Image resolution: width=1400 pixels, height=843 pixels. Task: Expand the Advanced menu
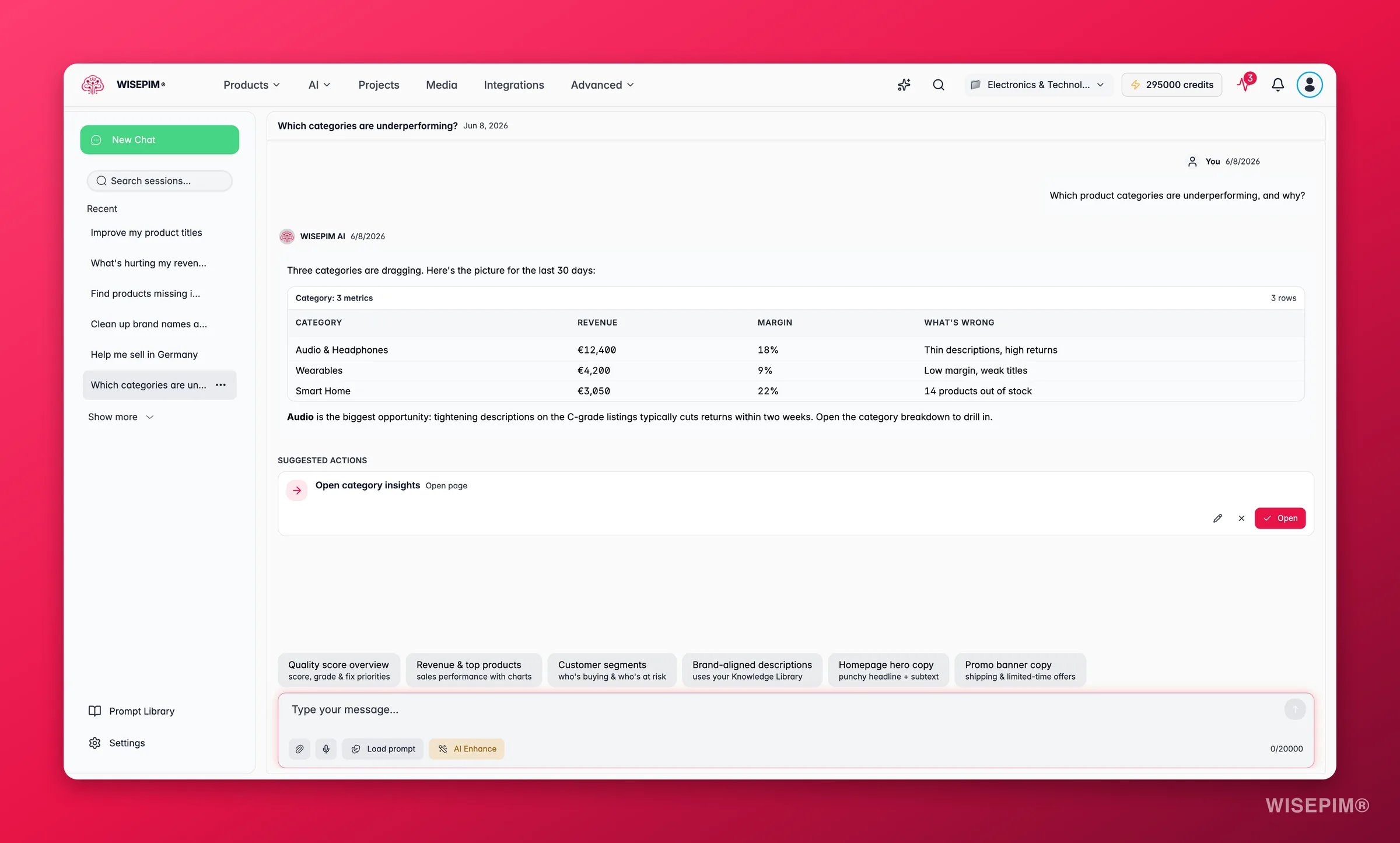602,85
